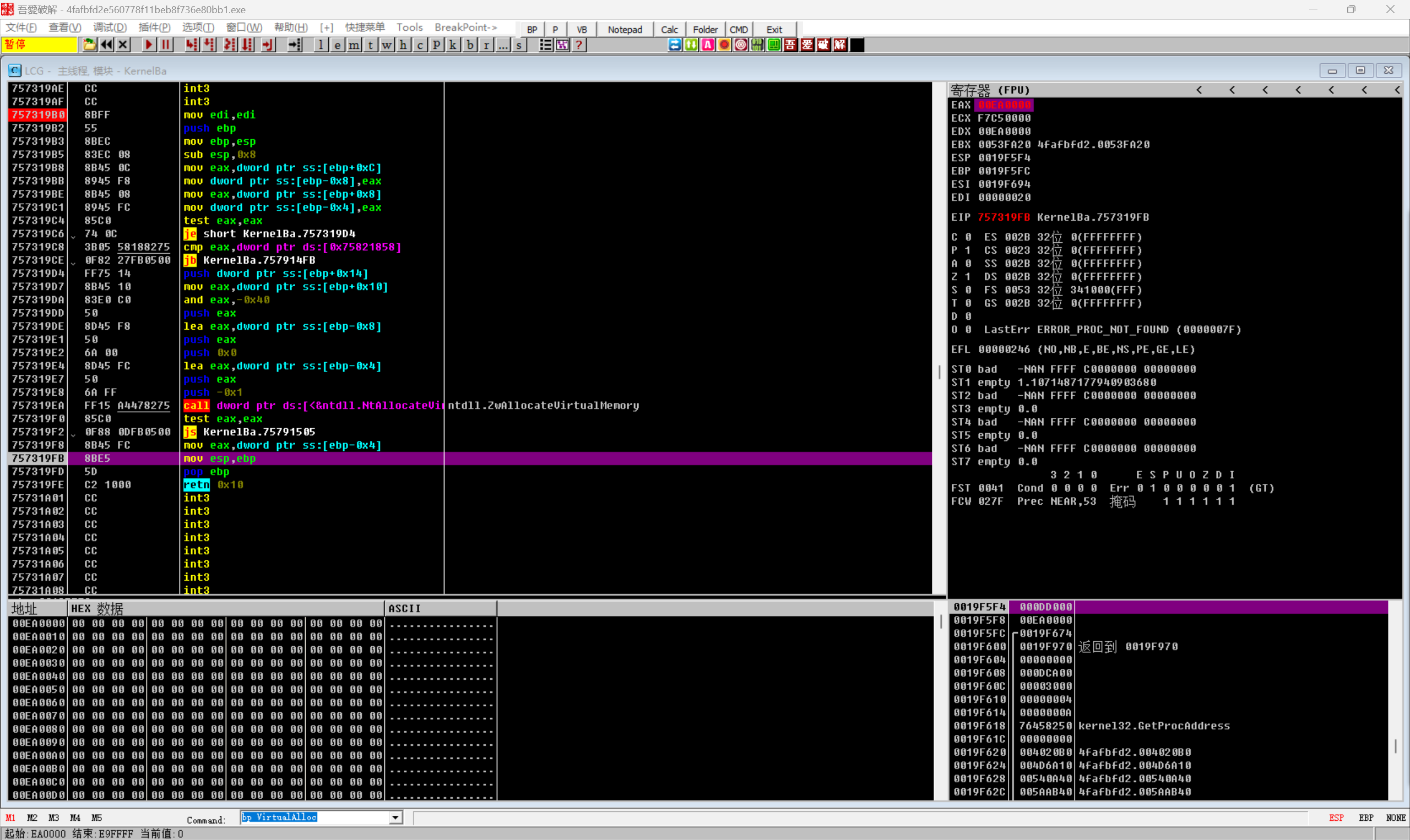This screenshot has width=1410, height=840.
Task: Open Run trace with '...' button
Action: click(503, 45)
